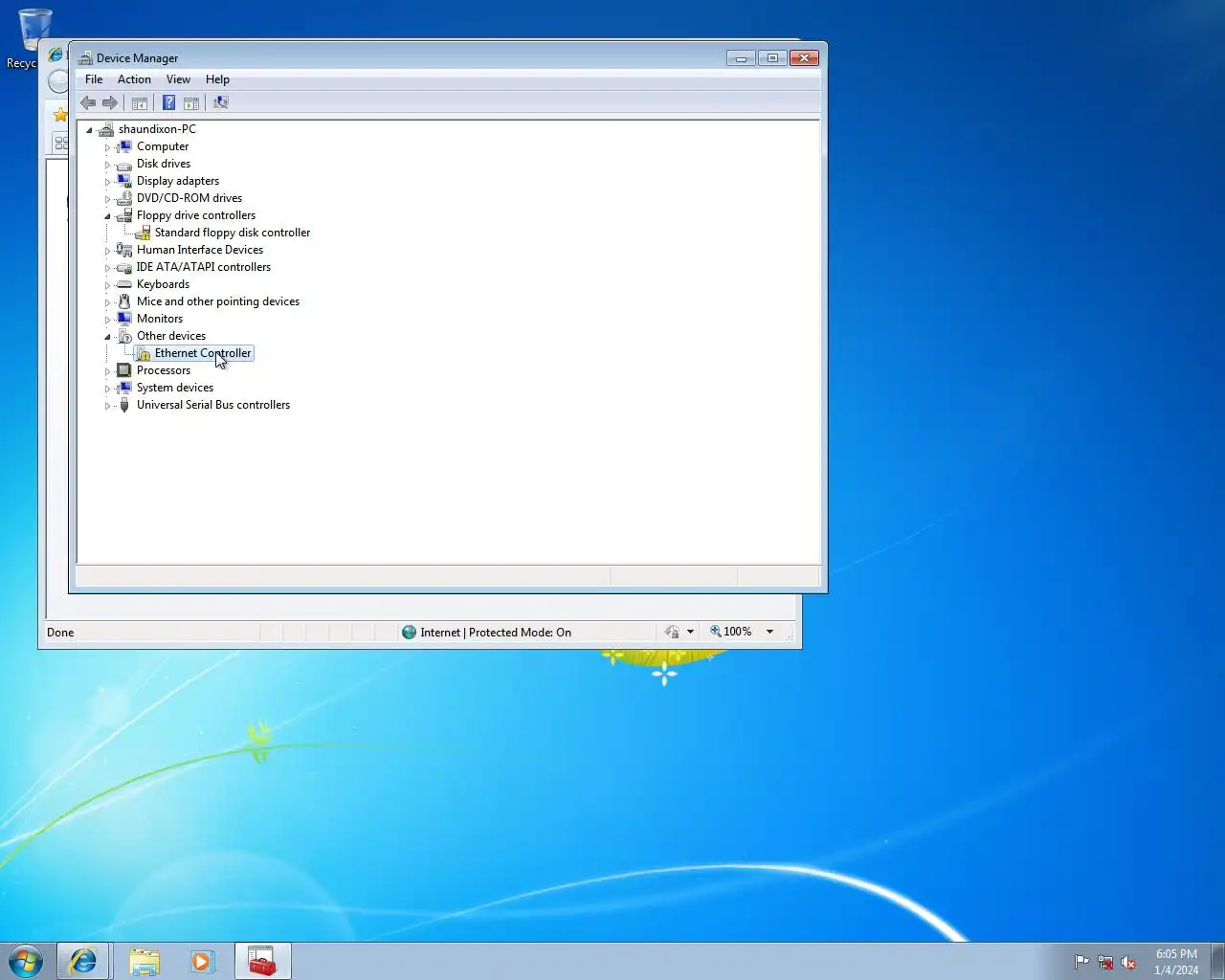
Task: Open the IE zoom level dropdown arrow
Action: tap(769, 632)
